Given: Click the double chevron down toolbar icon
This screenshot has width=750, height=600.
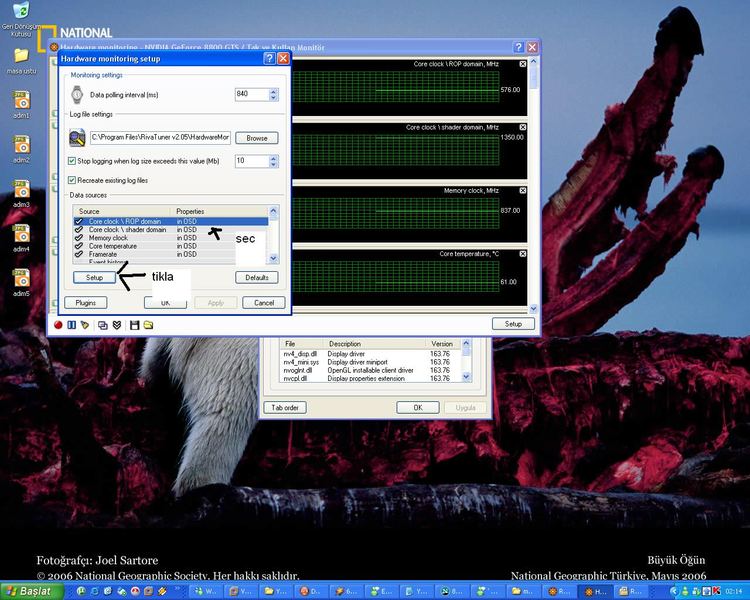Looking at the screenshot, I should click(116, 325).
